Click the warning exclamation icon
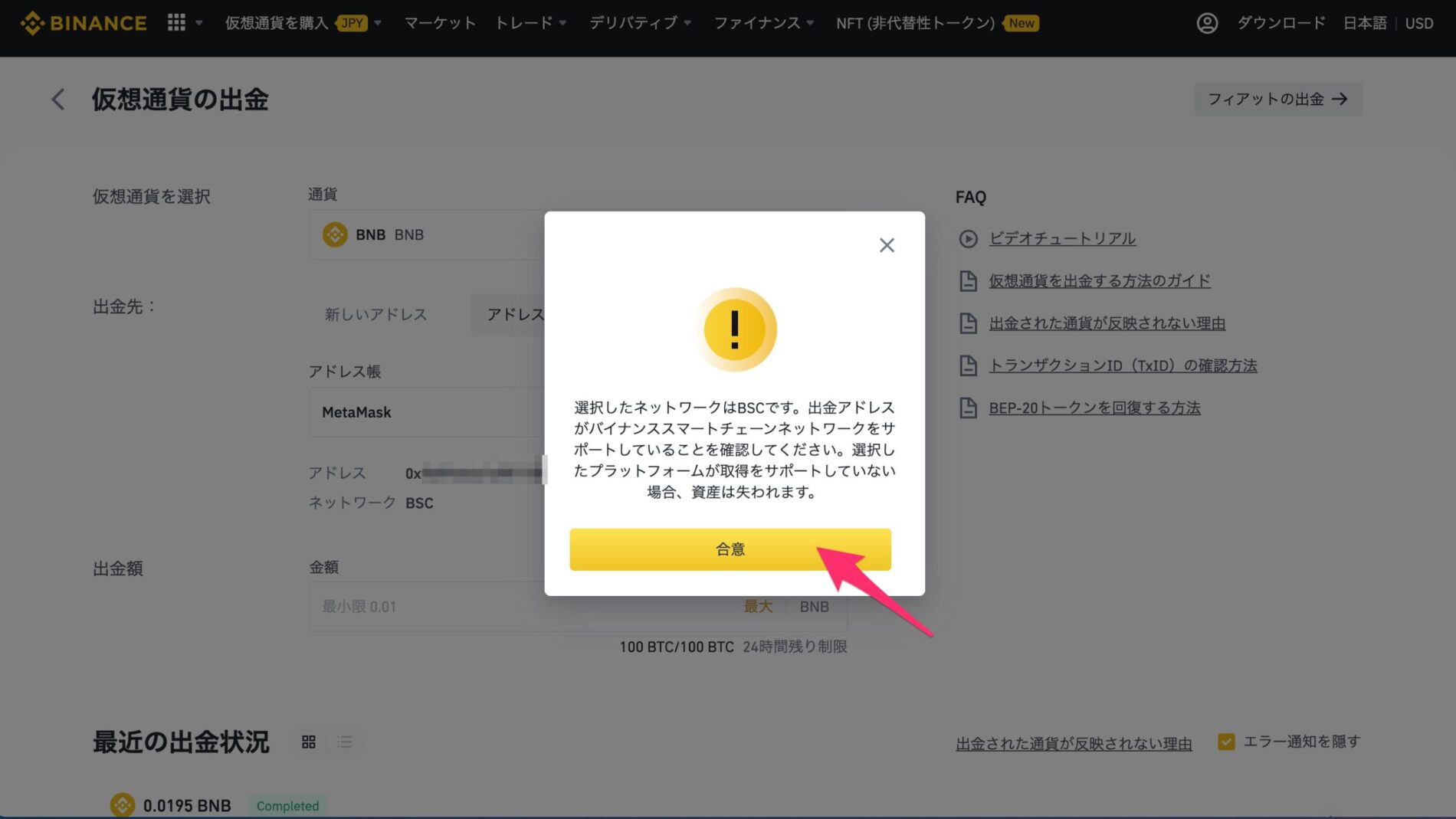 pyautogui.click(x=736, y=329)
